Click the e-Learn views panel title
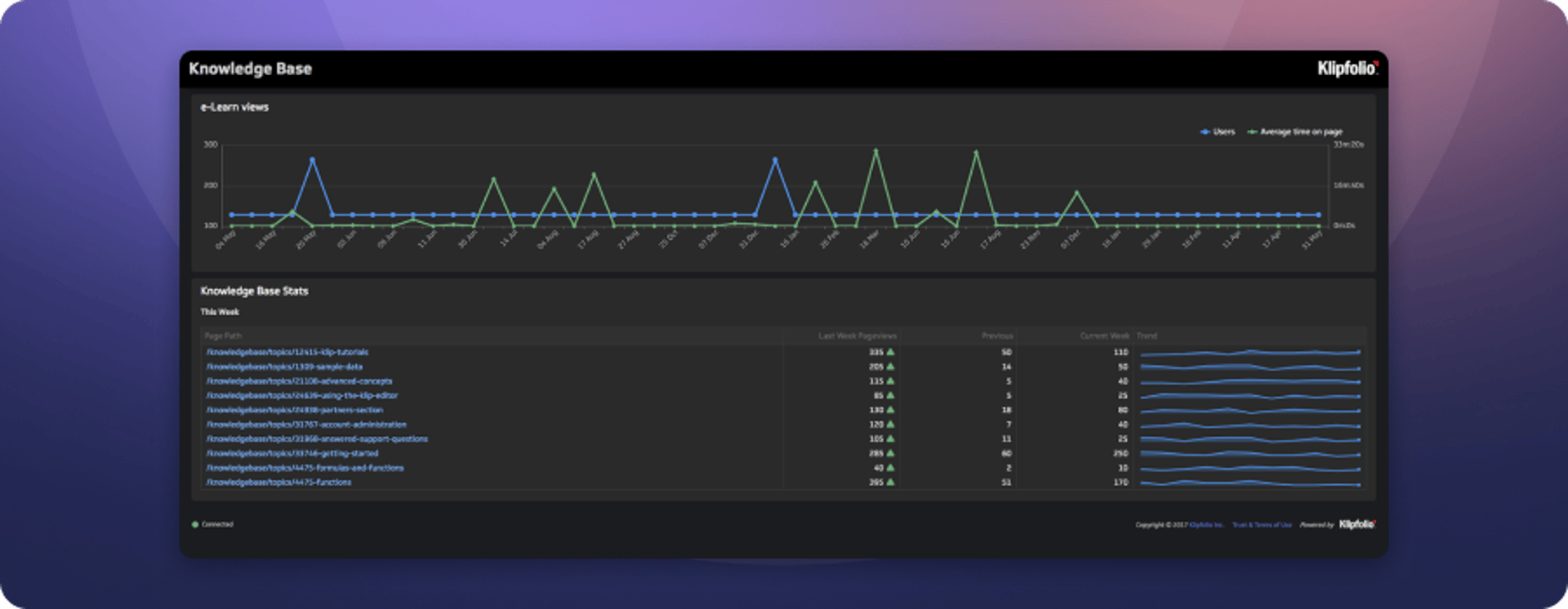Screen dimensions: 1568x609 (x=234, y=107)
